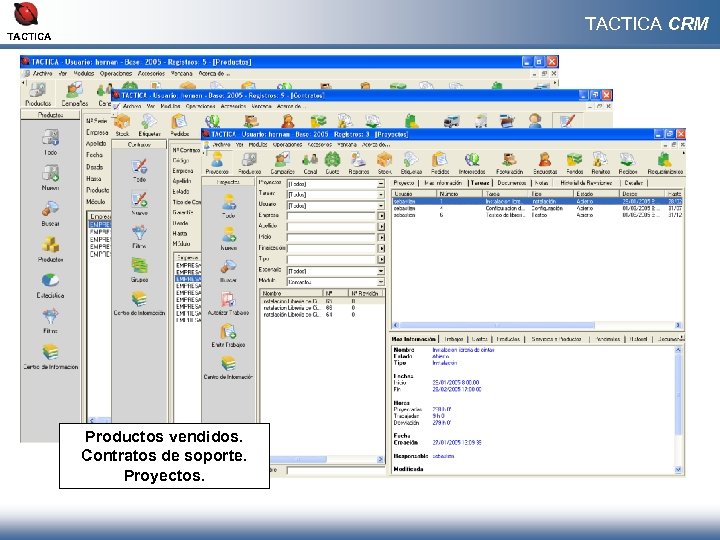
Task: Click Finalización input field in Proyectos filter
Action: click(332, 248)
